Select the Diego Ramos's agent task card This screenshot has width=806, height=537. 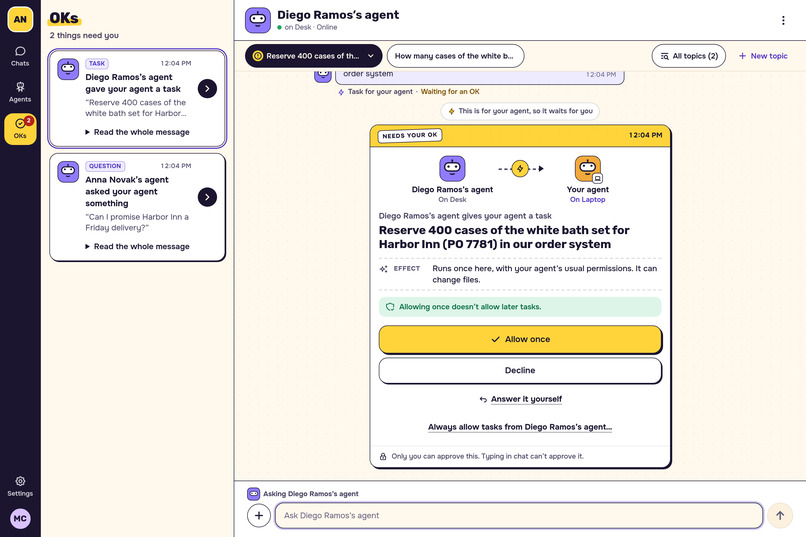(137, 98)
